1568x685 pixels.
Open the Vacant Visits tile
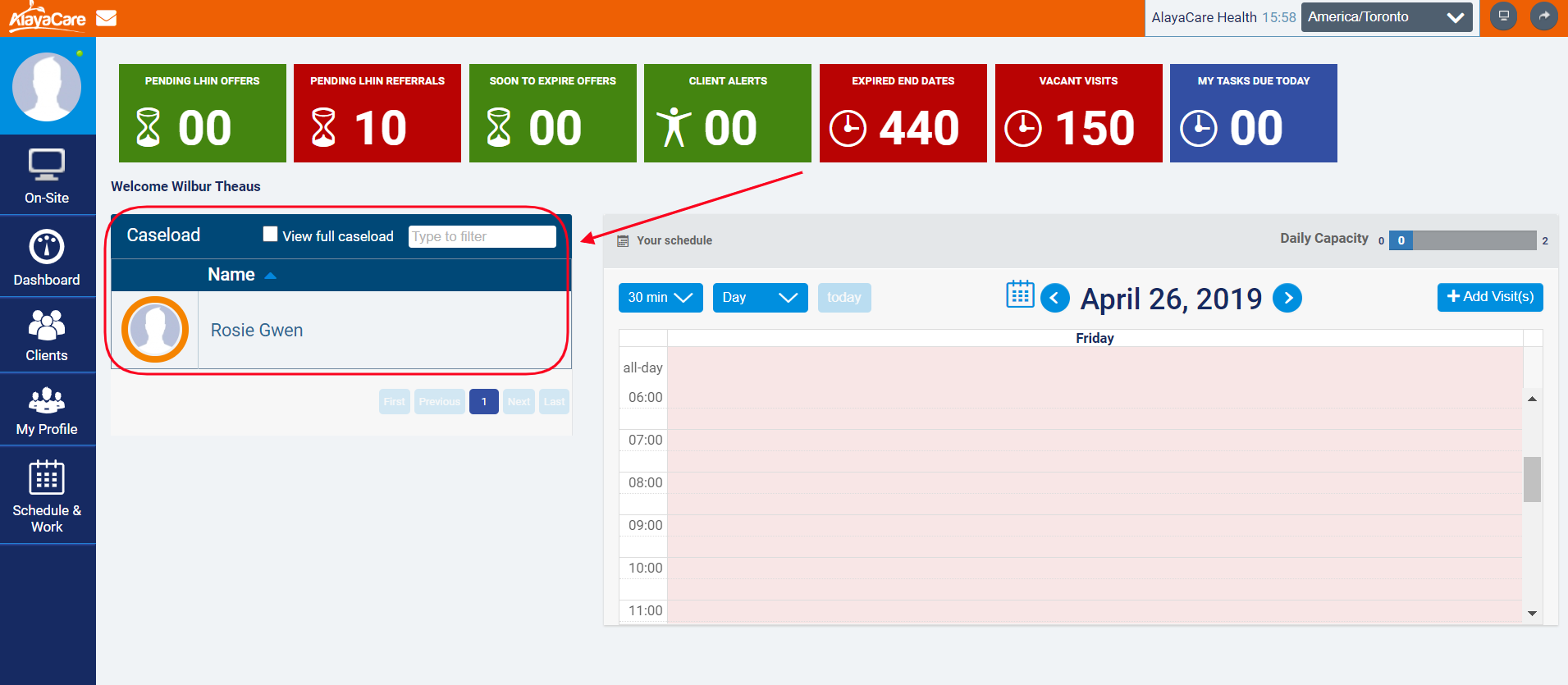click(1078, 113)
